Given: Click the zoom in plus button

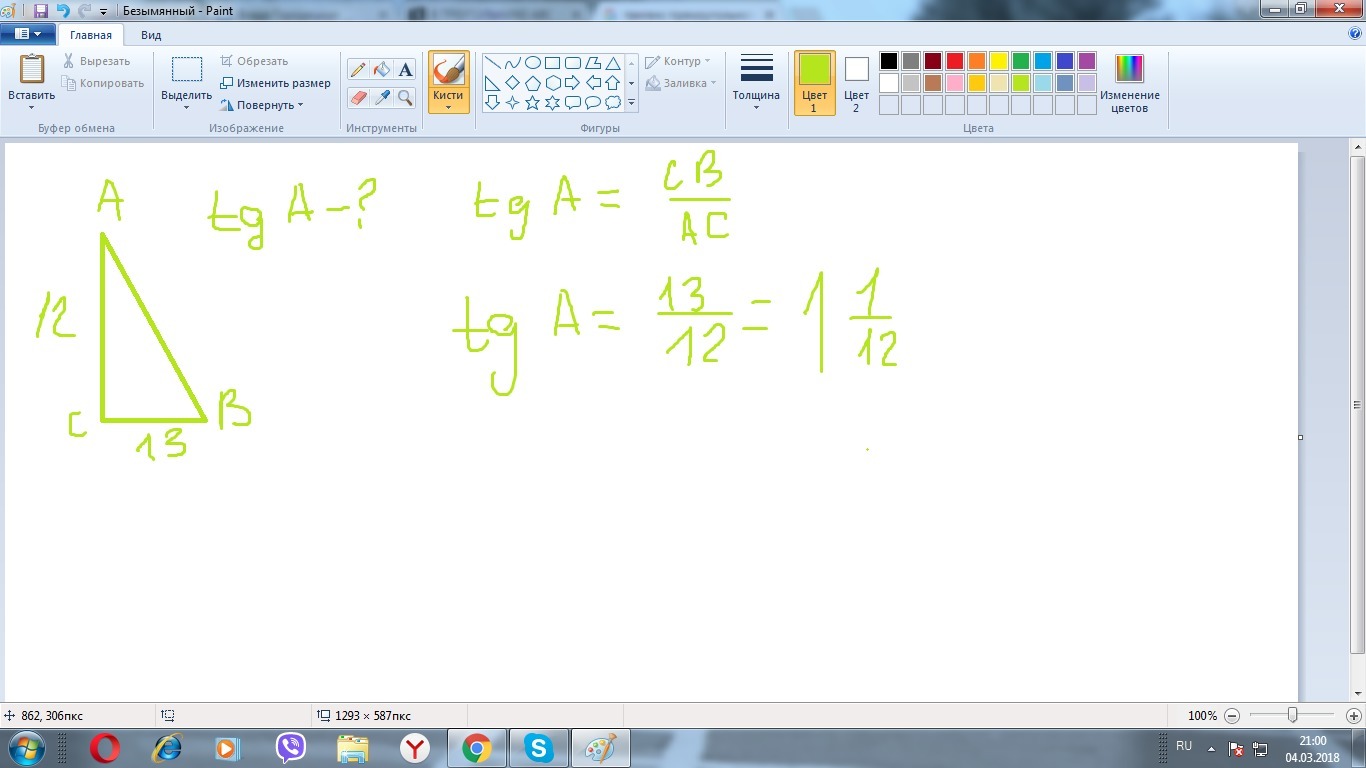Looking at the screenshot, I should (x=1354, y=716).
